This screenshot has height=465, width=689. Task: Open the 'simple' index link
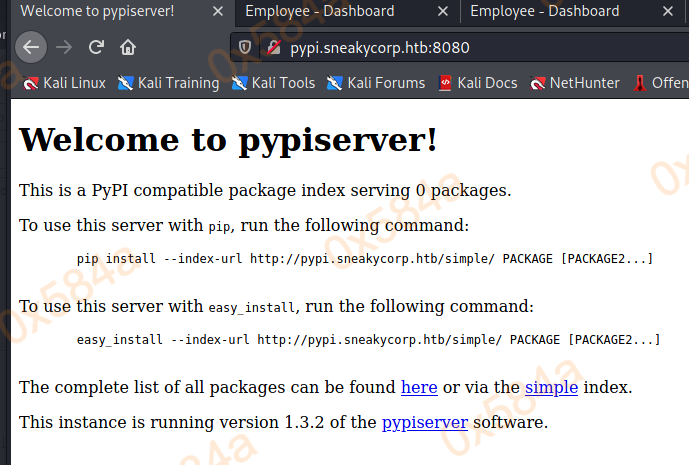pos(551,387)
